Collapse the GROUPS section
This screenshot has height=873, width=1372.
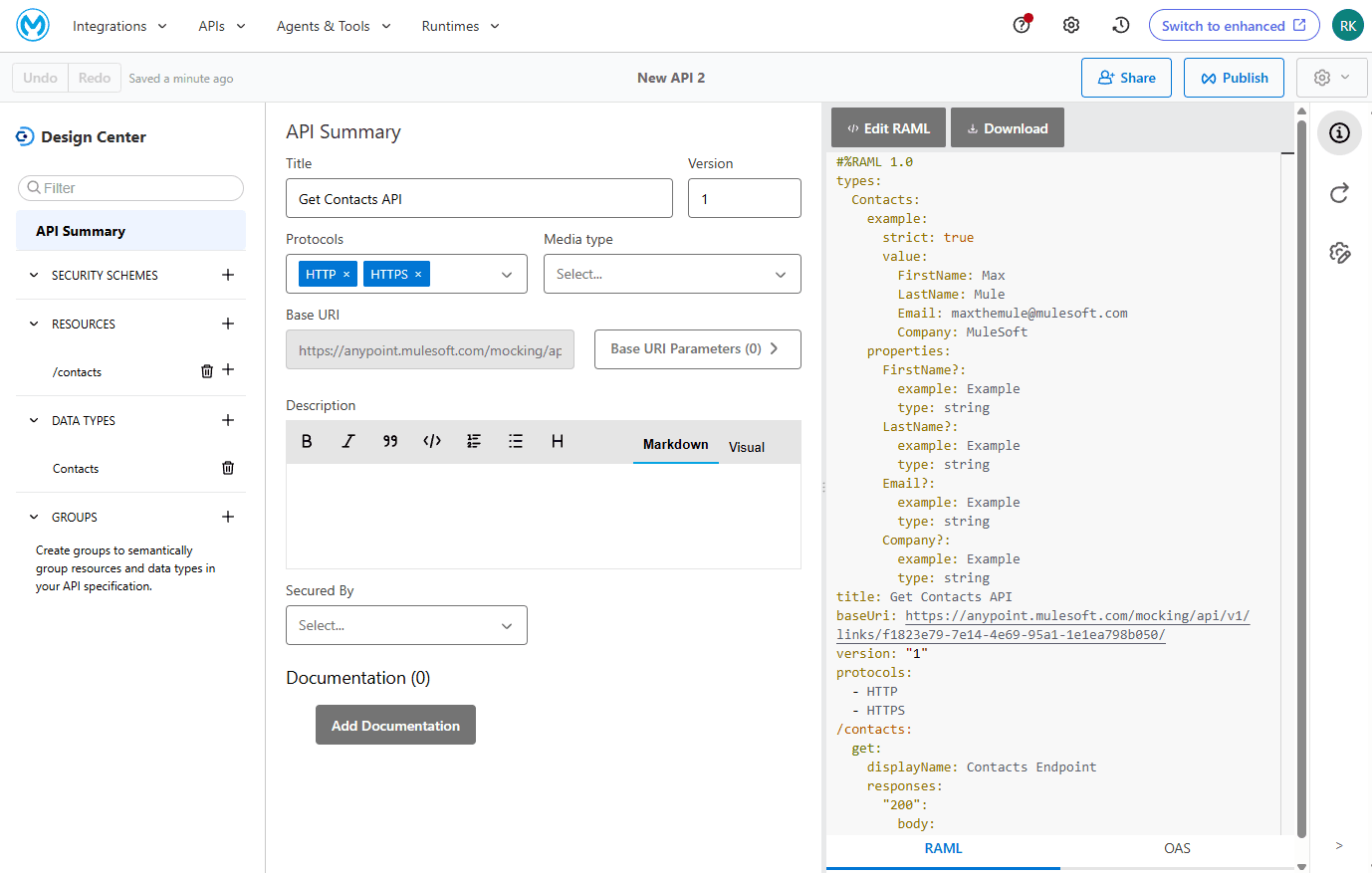[x=34, y=517]
